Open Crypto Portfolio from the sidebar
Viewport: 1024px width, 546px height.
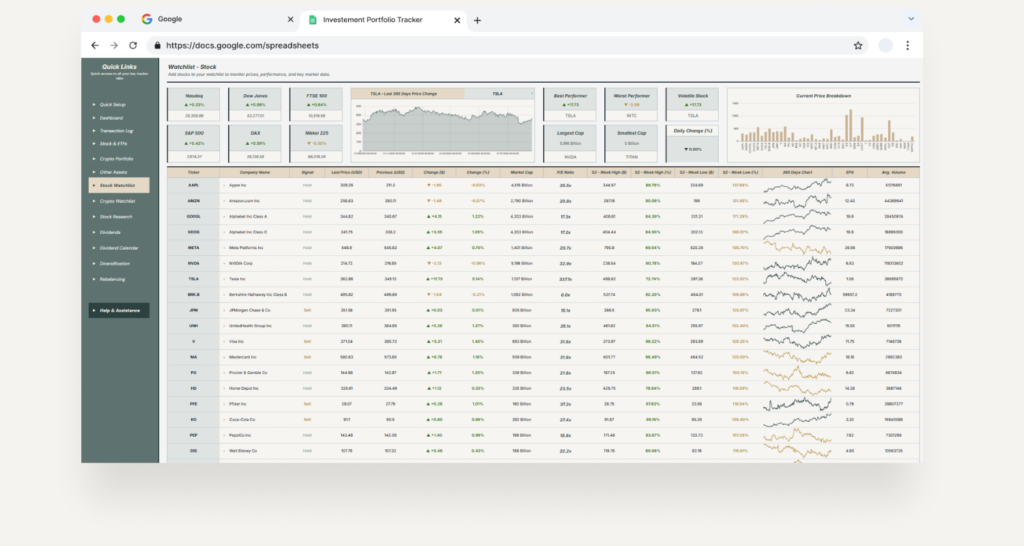[116, 159]
